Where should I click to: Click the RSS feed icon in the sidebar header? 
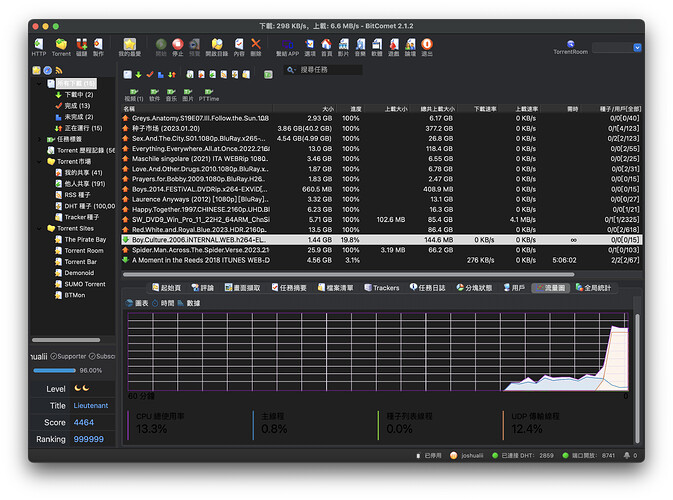pyautogui.click(x=59, y=70)
